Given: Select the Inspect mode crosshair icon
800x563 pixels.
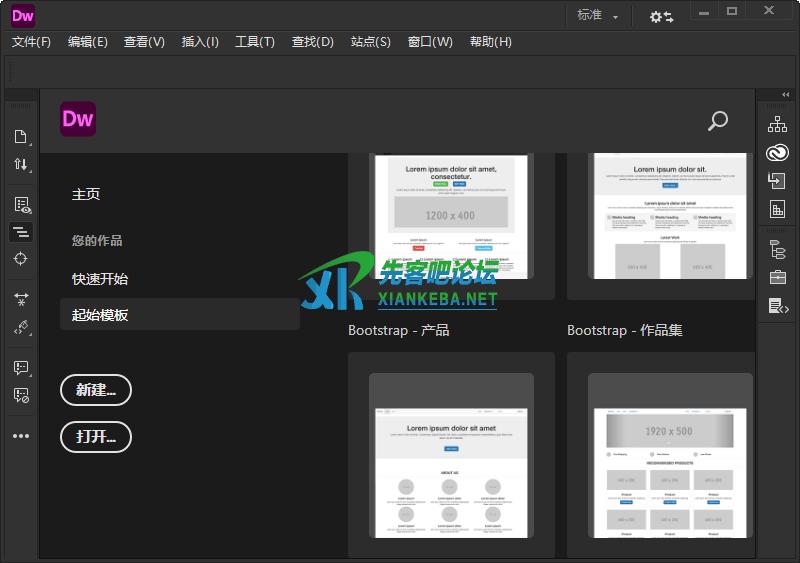Looking at the screenshot, I should (21, 259).
